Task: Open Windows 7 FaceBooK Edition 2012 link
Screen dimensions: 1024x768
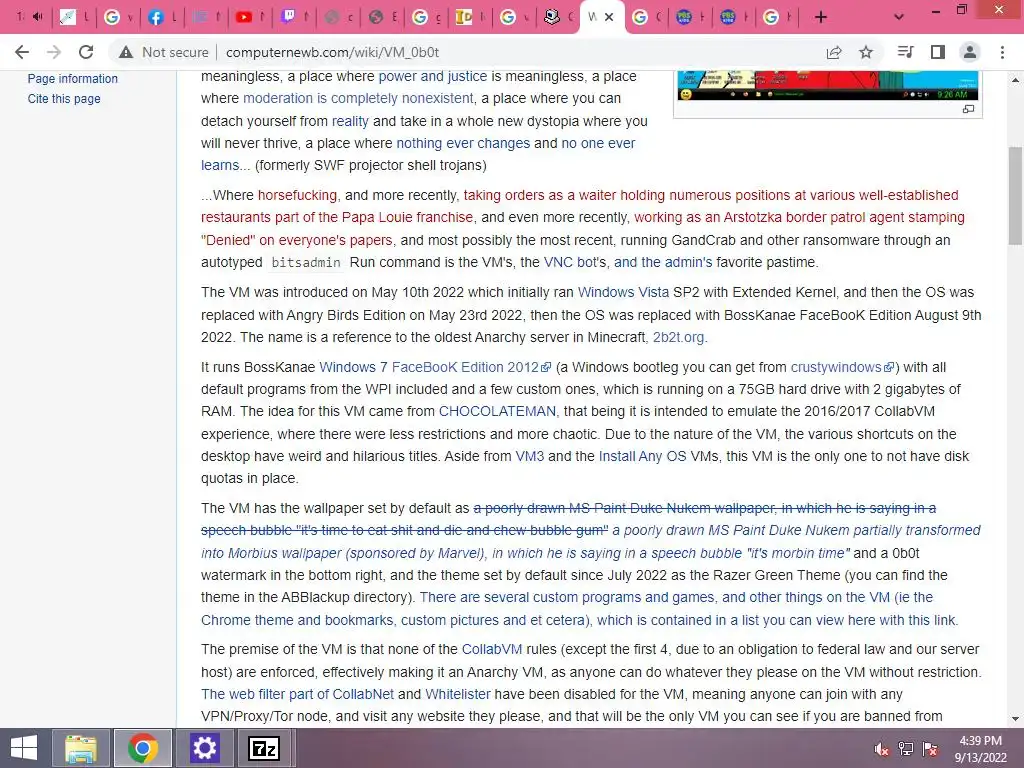Action: pyautogui.click(x=435, y=368)
